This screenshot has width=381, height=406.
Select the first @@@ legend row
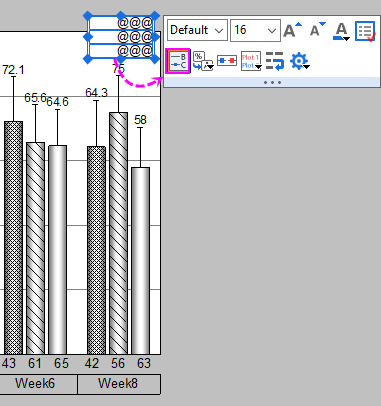121,23
